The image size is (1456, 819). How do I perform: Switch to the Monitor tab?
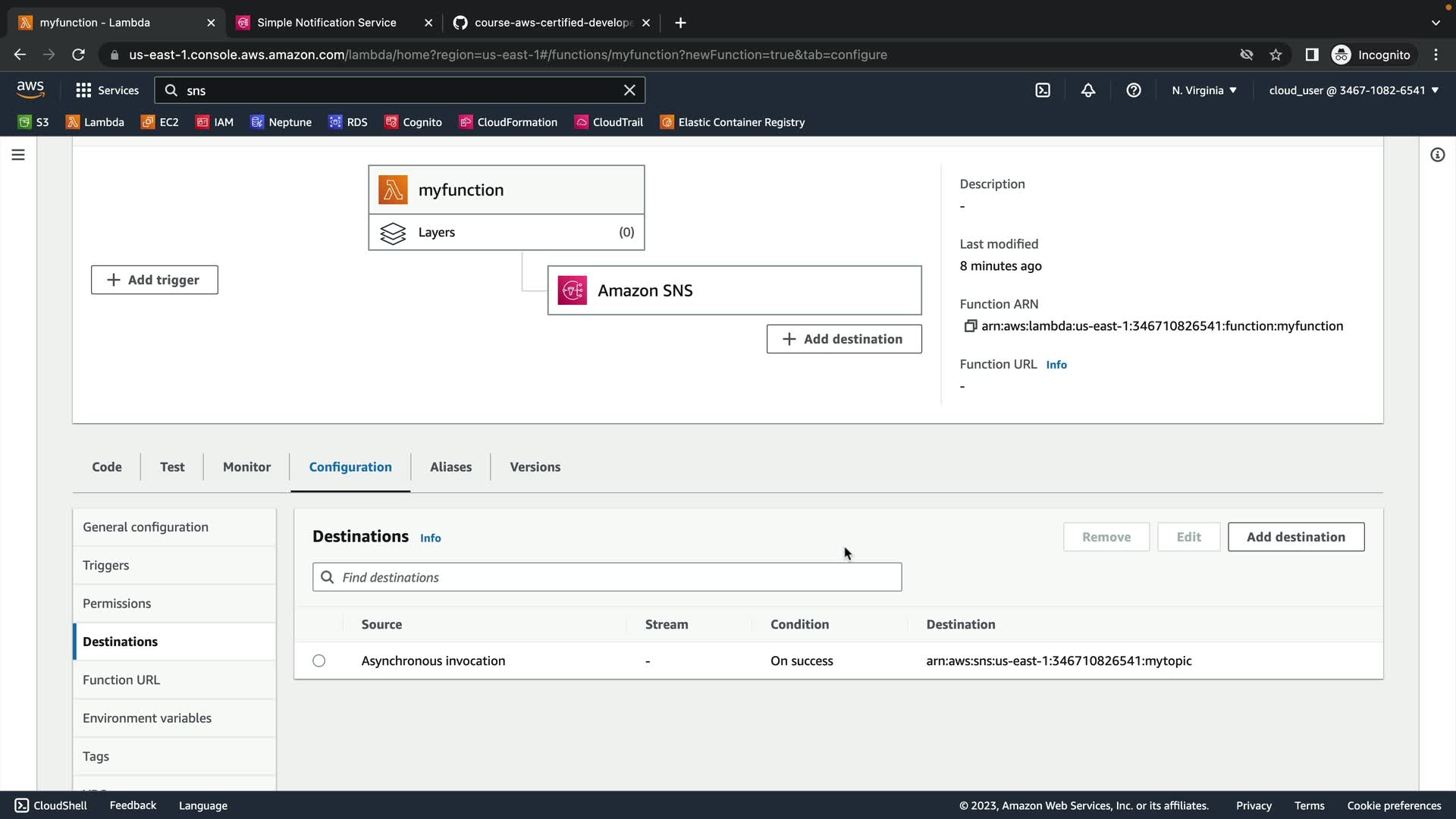pos(246,467)
